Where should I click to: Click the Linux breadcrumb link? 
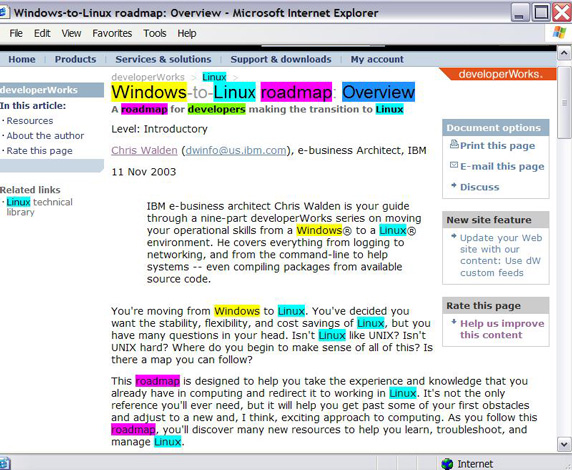click(214, 77)
